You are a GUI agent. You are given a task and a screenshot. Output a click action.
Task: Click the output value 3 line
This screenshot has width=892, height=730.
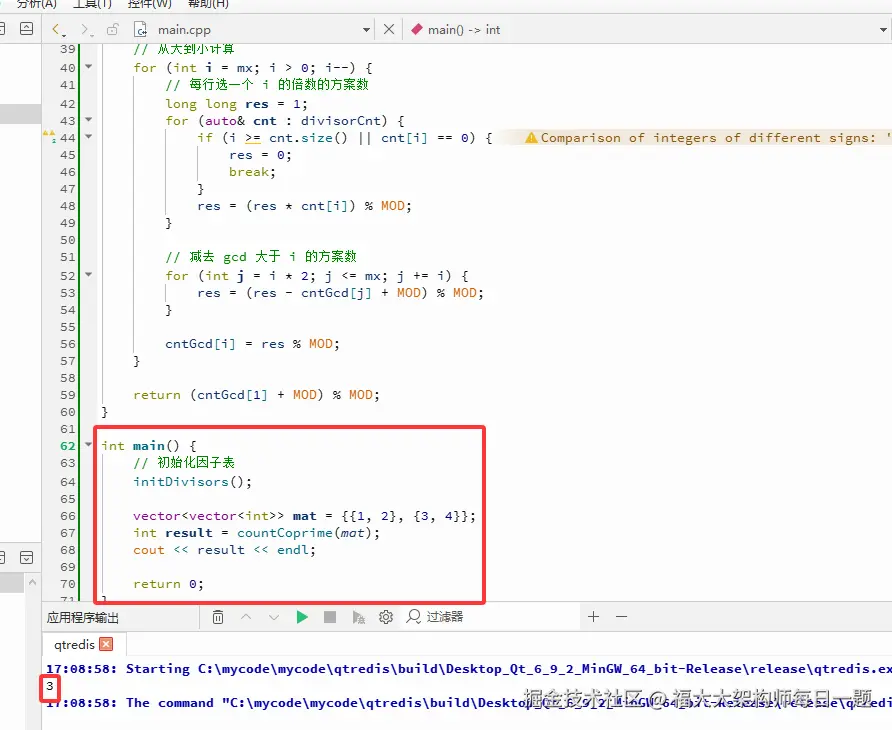pos(50,686)
